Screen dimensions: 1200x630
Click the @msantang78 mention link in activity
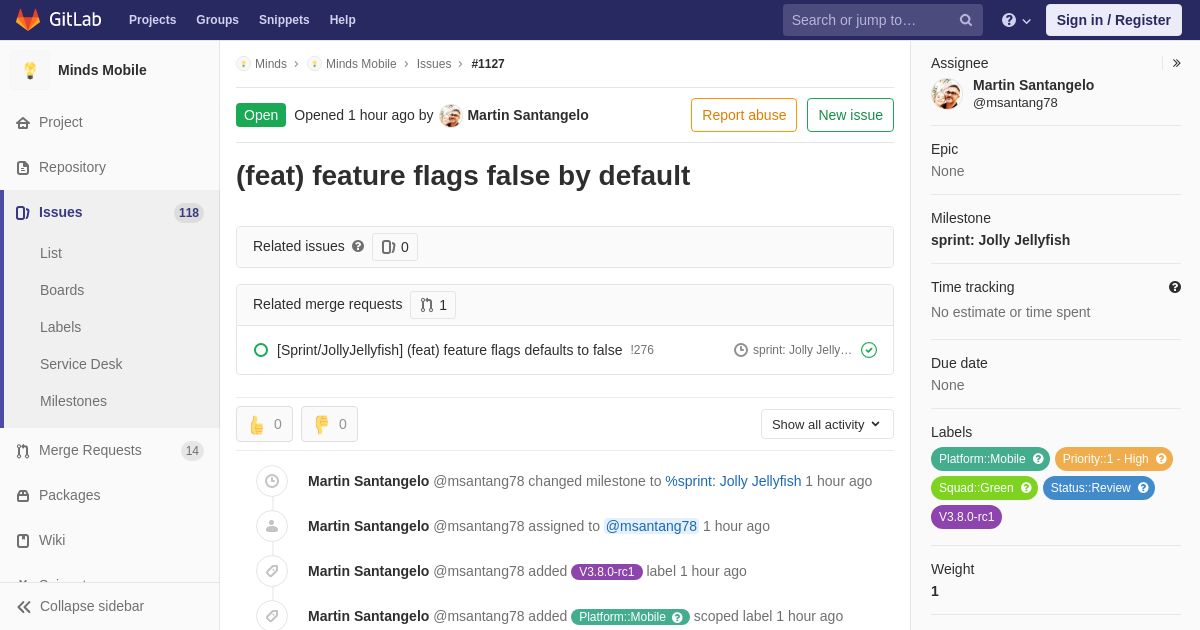click(x=651, y=526)
